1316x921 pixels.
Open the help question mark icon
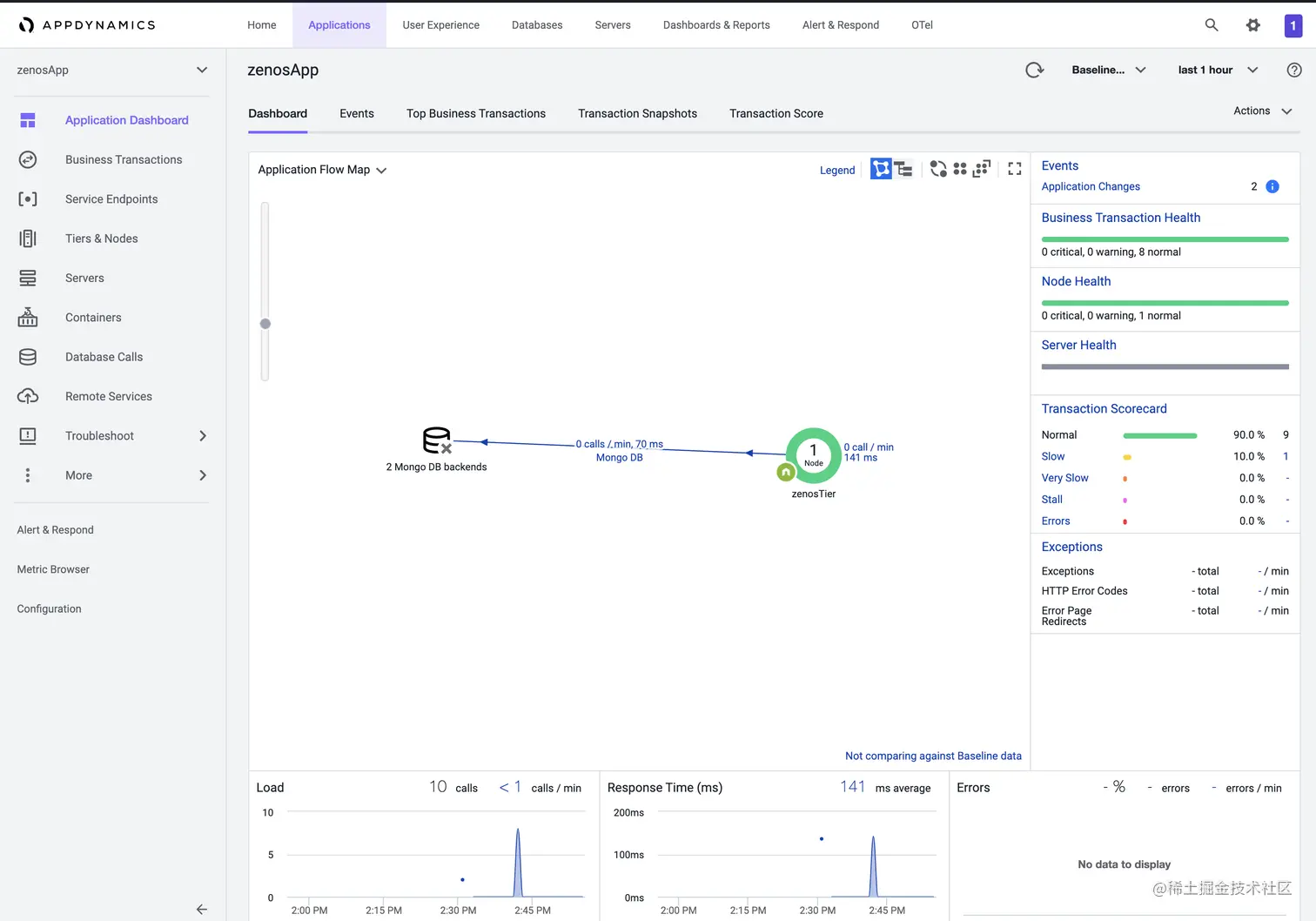[x=1294, y=71]
